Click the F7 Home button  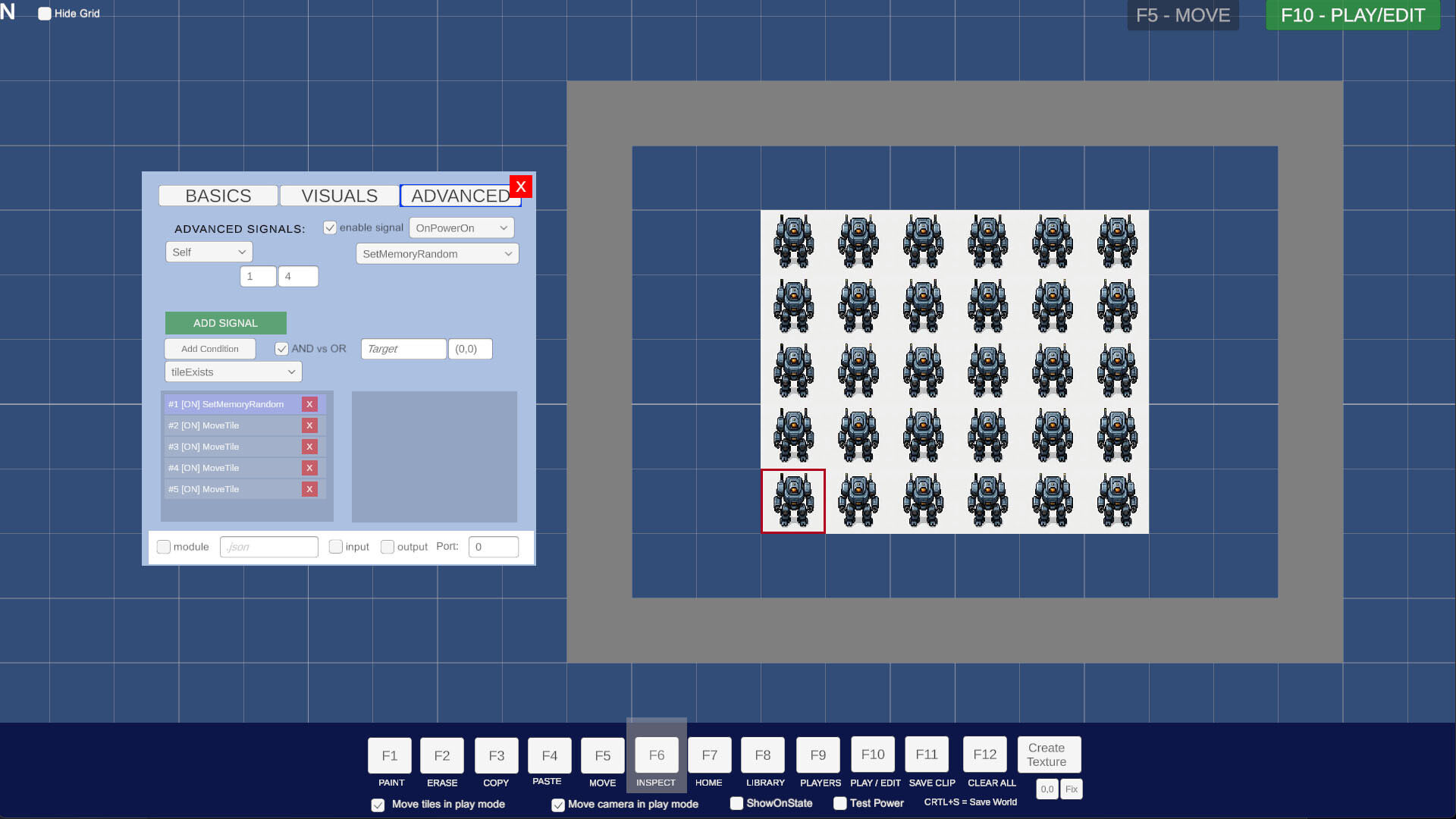(x=710, y=755)
